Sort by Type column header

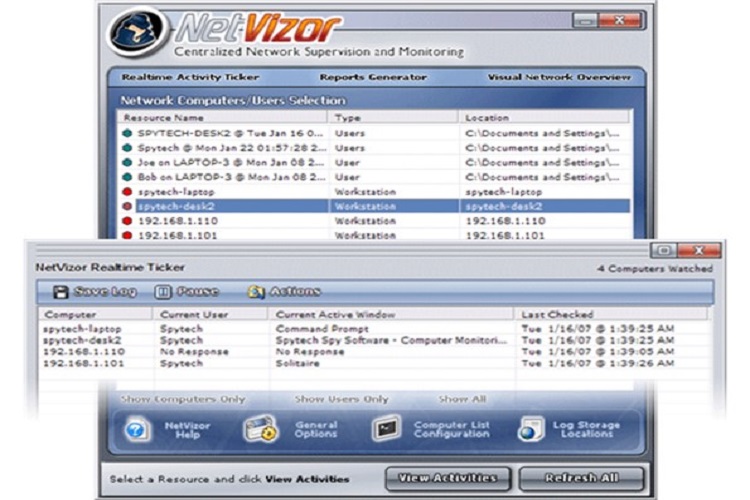point(393,118)
